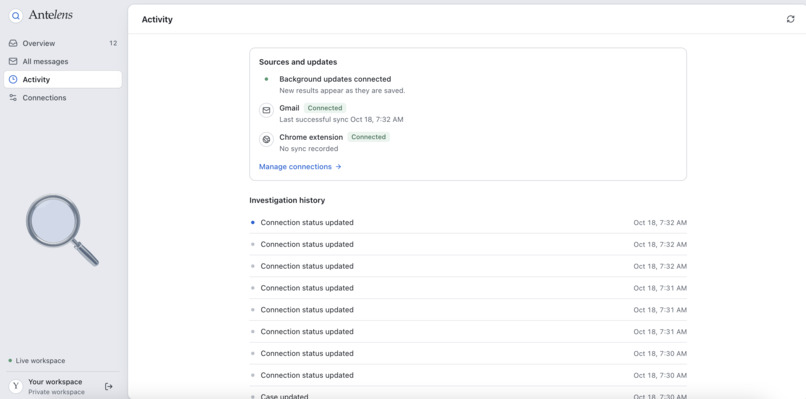806x399 pixels.
Task: Click the Chrome extension Connected badge
Action: coord(369,137)
